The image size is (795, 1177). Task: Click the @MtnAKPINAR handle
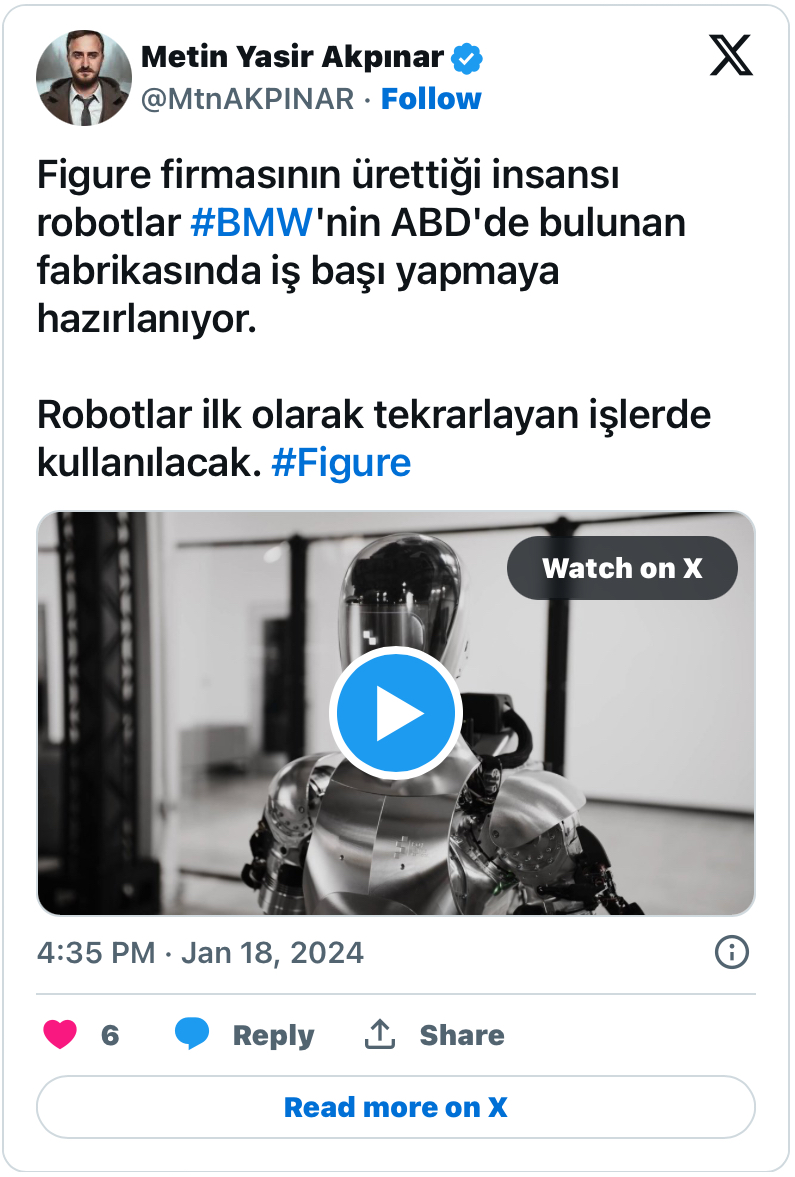tap(248, 98)
